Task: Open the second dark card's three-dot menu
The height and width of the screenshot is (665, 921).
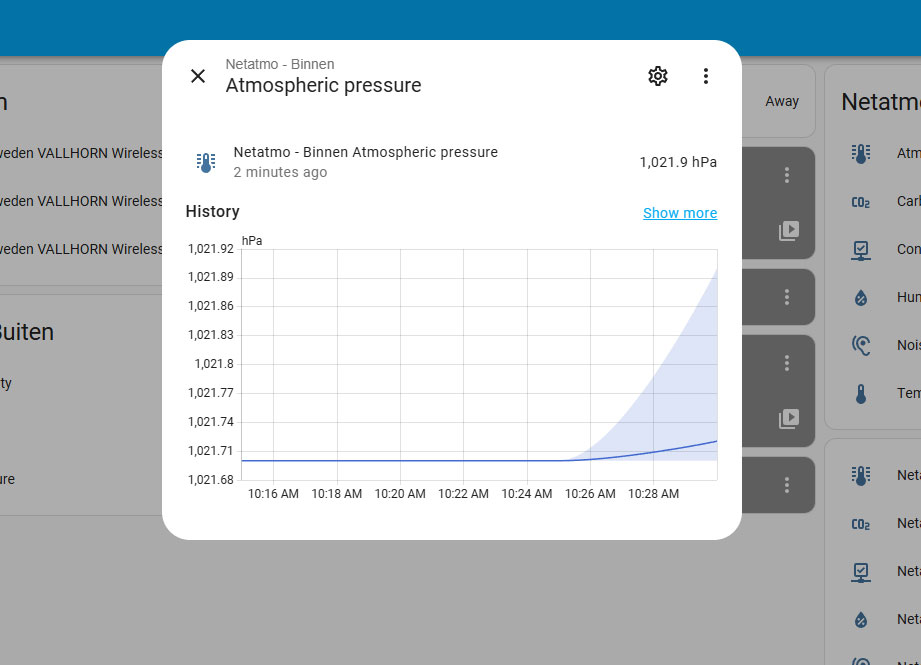Action: coord(786,297)
